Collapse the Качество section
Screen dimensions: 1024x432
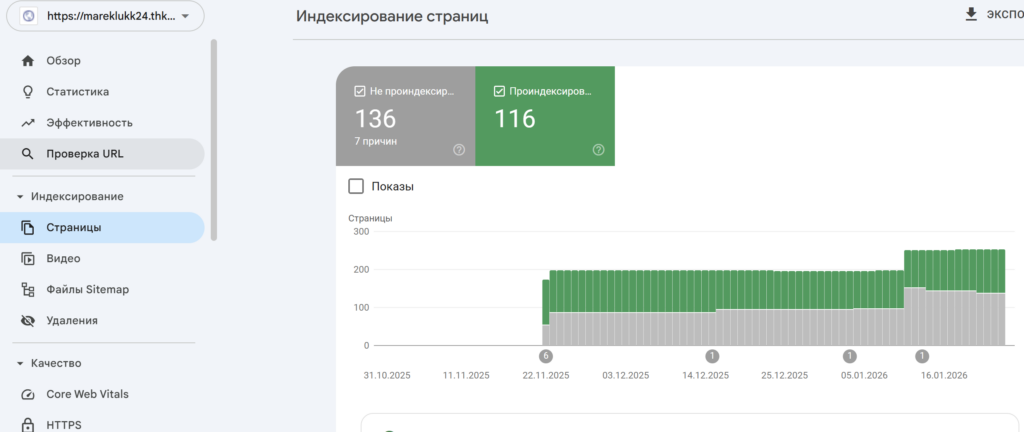20,363
